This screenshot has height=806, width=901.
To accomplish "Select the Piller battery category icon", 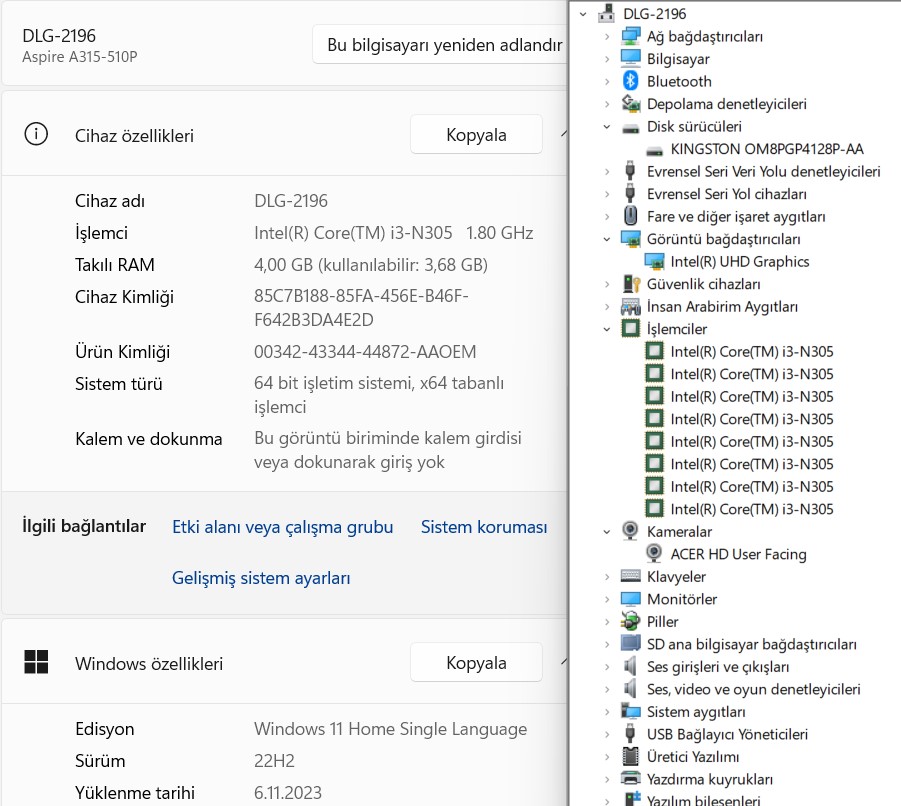I will click(630, 622).
